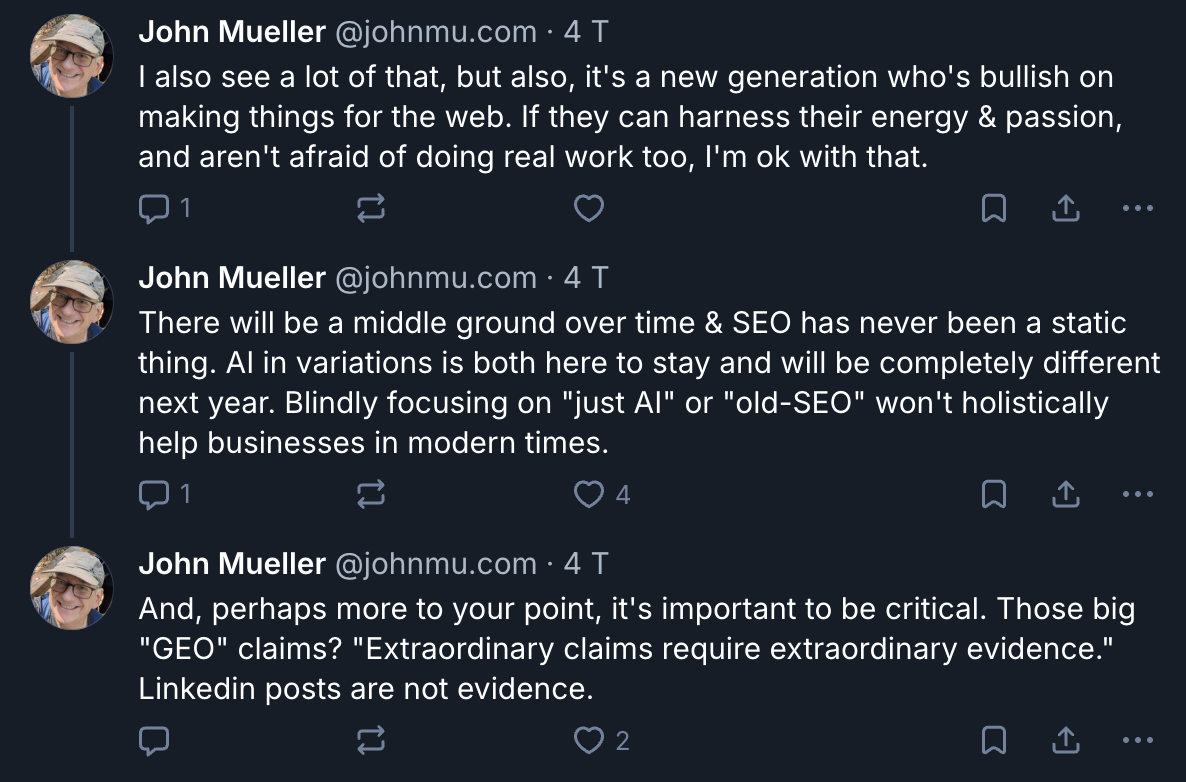Bookmark the first John Mueller post
Image resolution: width=1186 pixels, height=782 pixels.
click(x=993, y=208)
